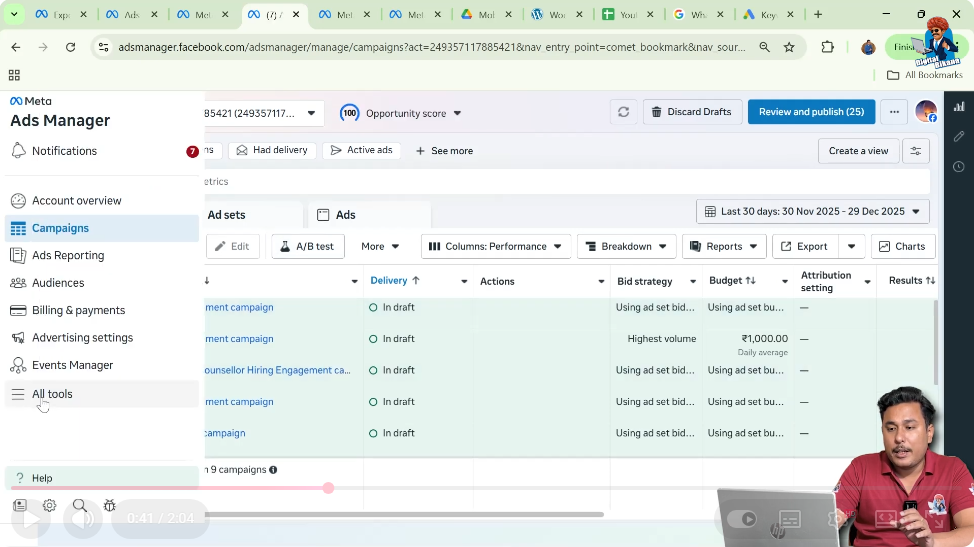Open the three-dots more options button
974x547 pixels.
(894, 112)
